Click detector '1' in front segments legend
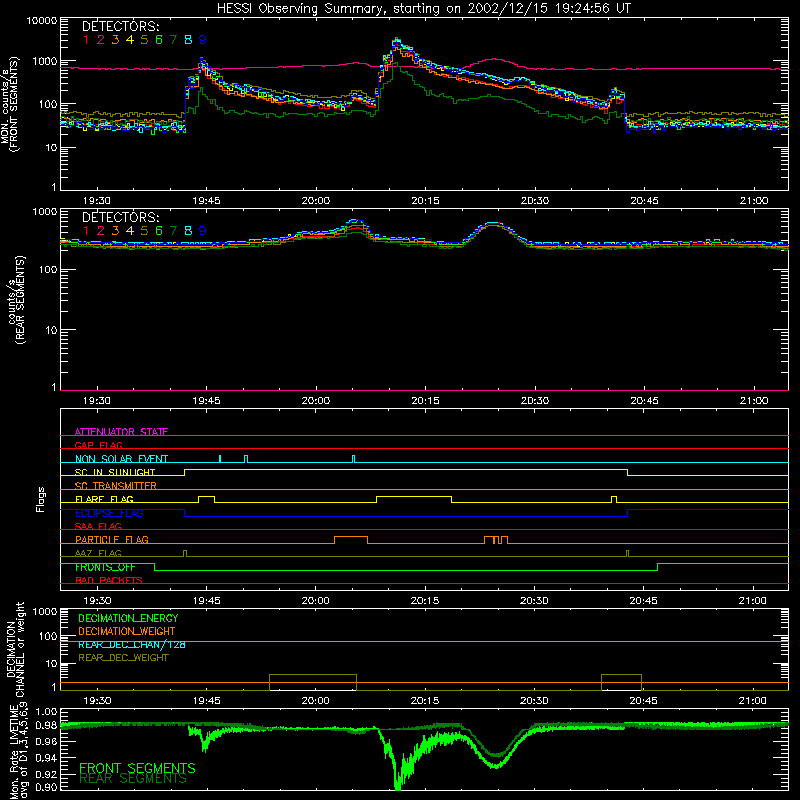The width and height of the screenshot is (800, 800). pos(86,40)
